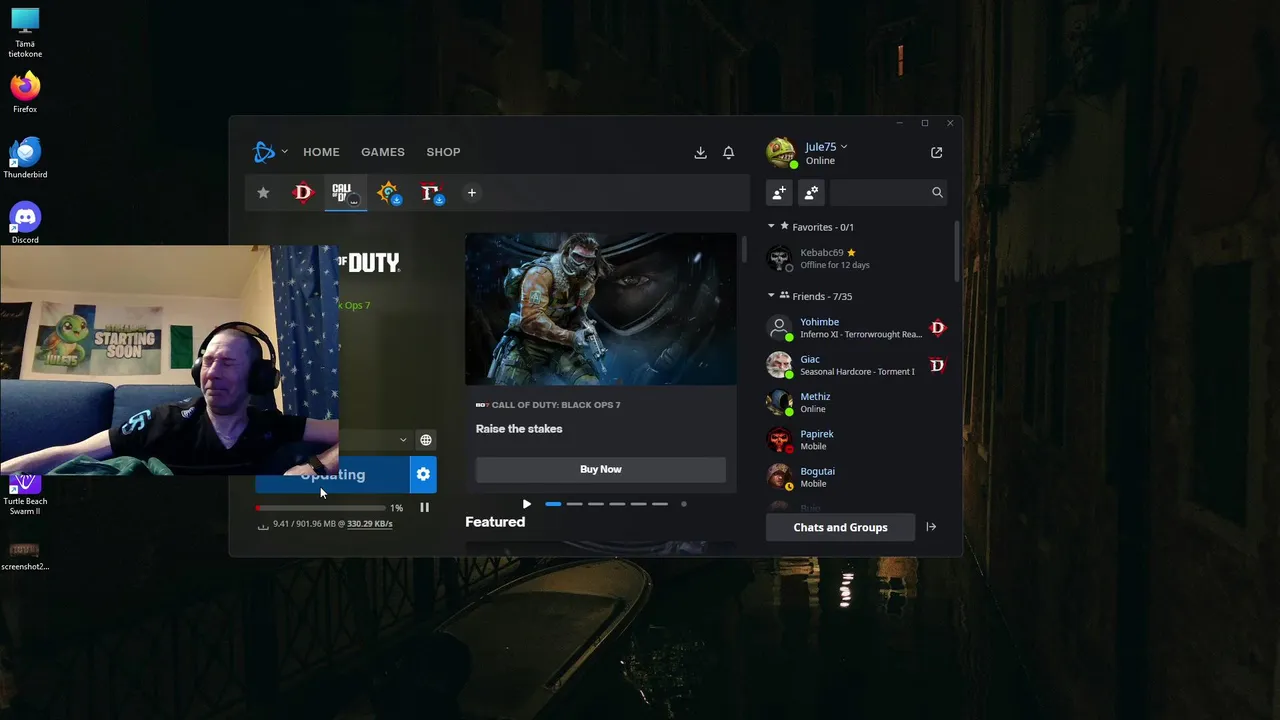The width and height of the screenshot is (1280, 720).
Task: Open Chats and Groups
Action: (840, 527)
